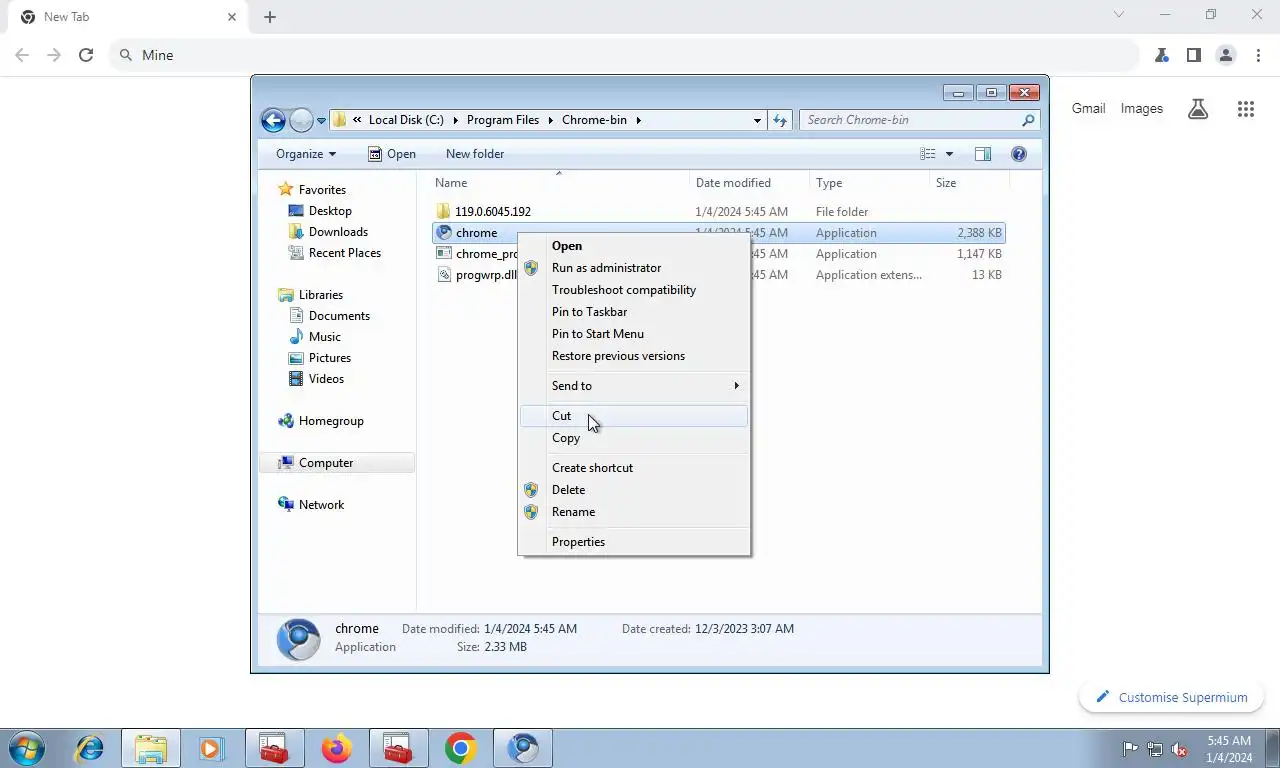Choose Open in the context menu
1280x768 pixels.
pos(634,246)
